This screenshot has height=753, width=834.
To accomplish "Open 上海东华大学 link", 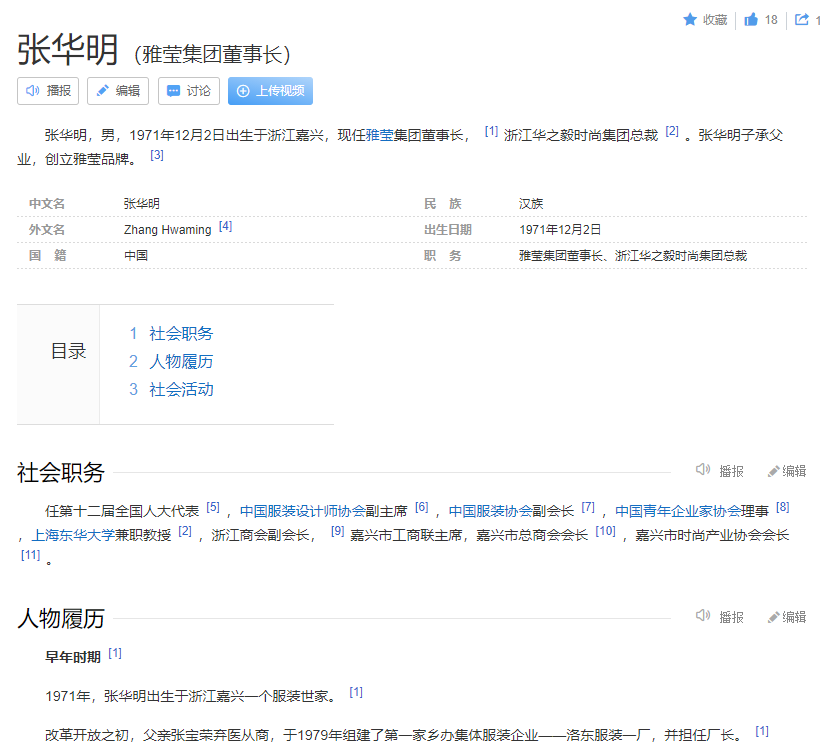I will point(73,535).
